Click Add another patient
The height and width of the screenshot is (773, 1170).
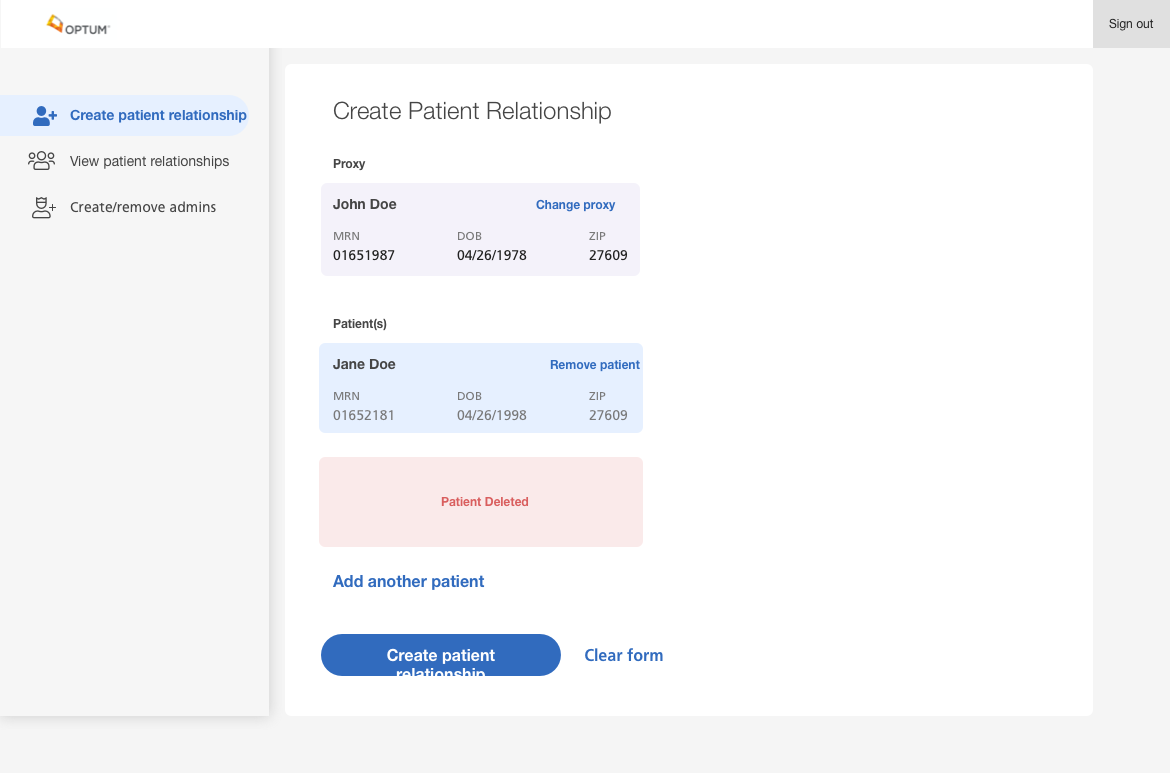tap(408, 581)
